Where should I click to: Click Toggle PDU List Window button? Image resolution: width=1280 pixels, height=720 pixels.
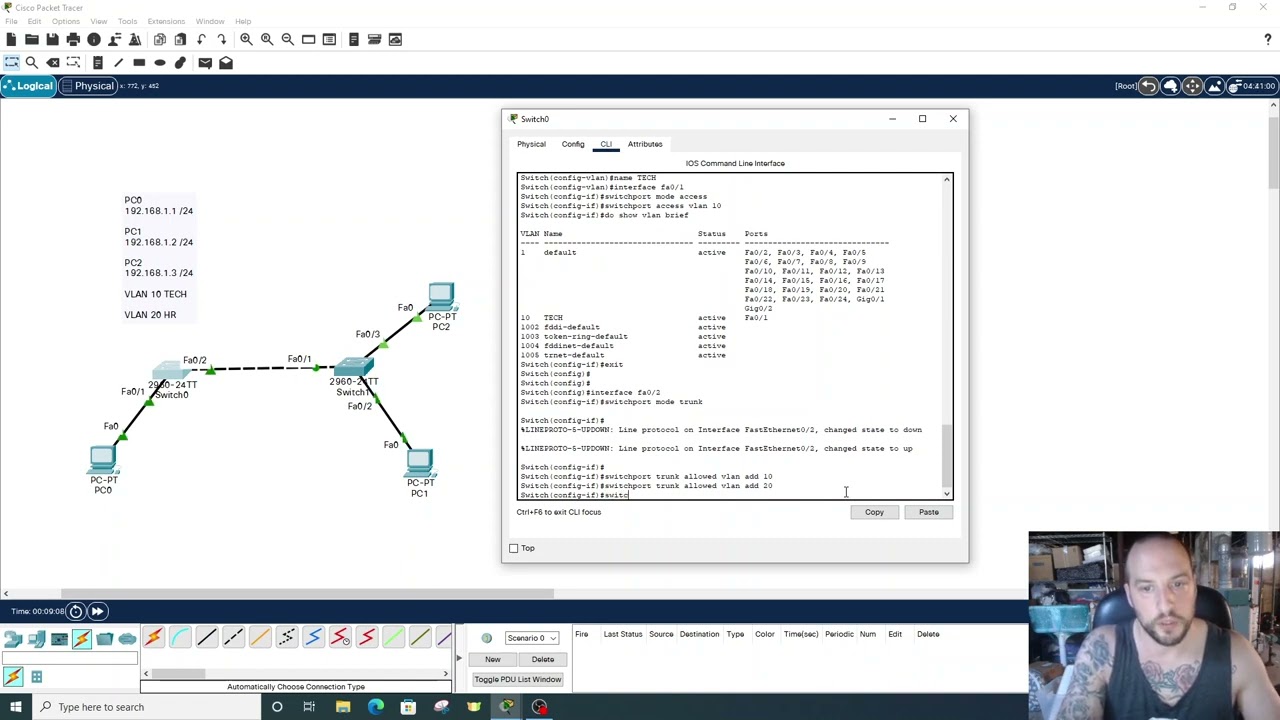pos(518,679)
